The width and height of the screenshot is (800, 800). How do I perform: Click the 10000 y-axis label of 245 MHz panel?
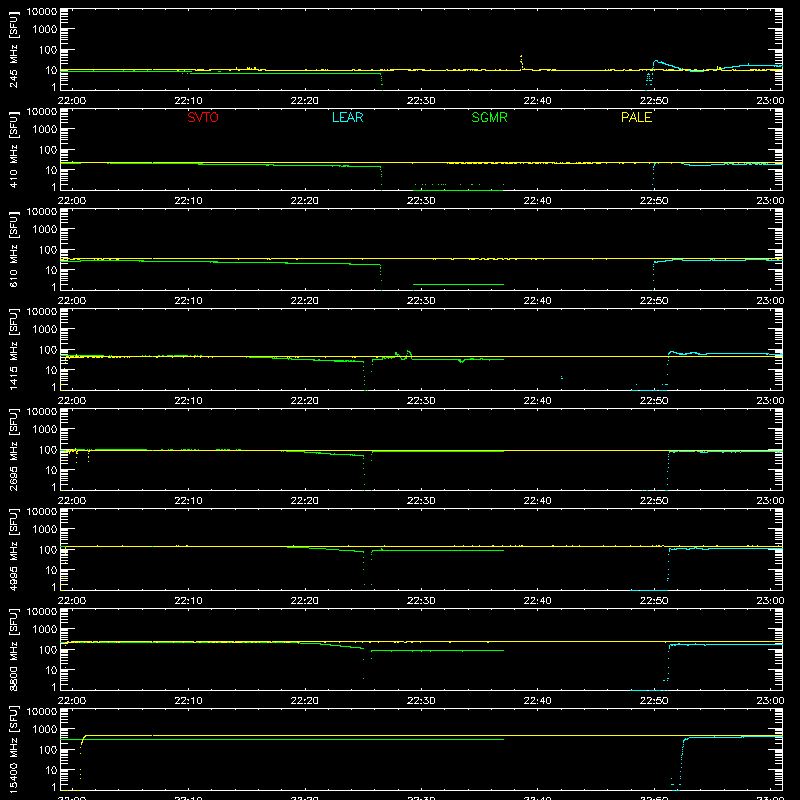click(42, 12)
